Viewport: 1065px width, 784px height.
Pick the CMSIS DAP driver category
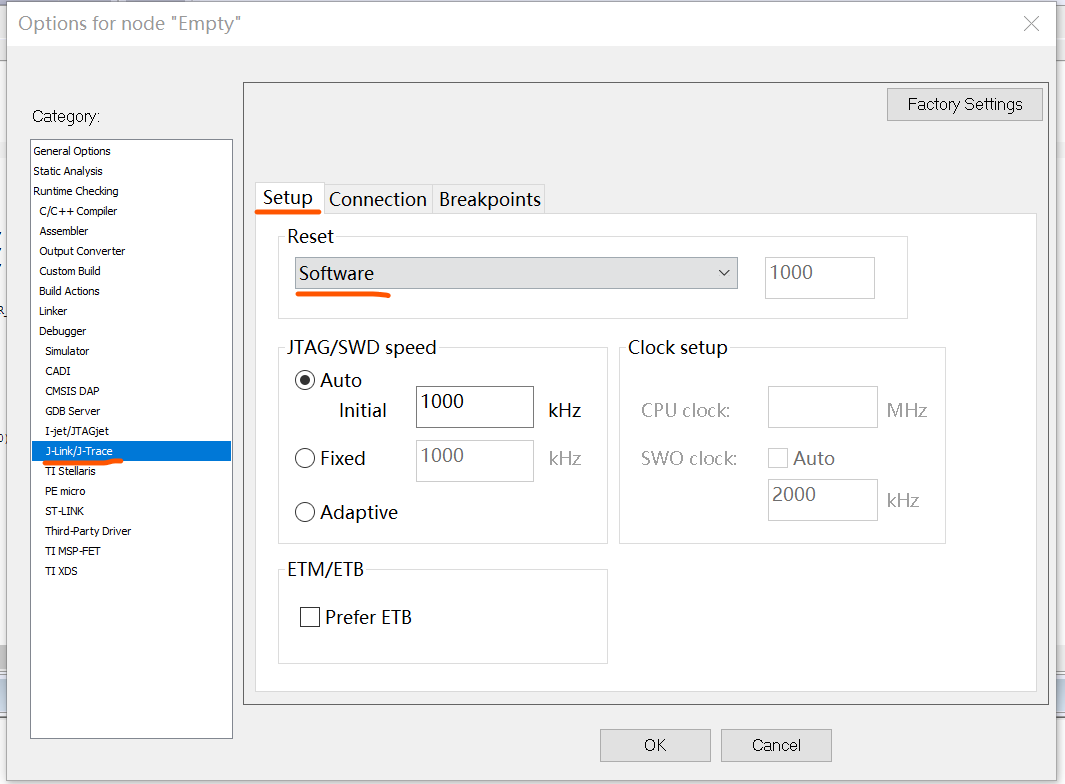click(72, 391)
